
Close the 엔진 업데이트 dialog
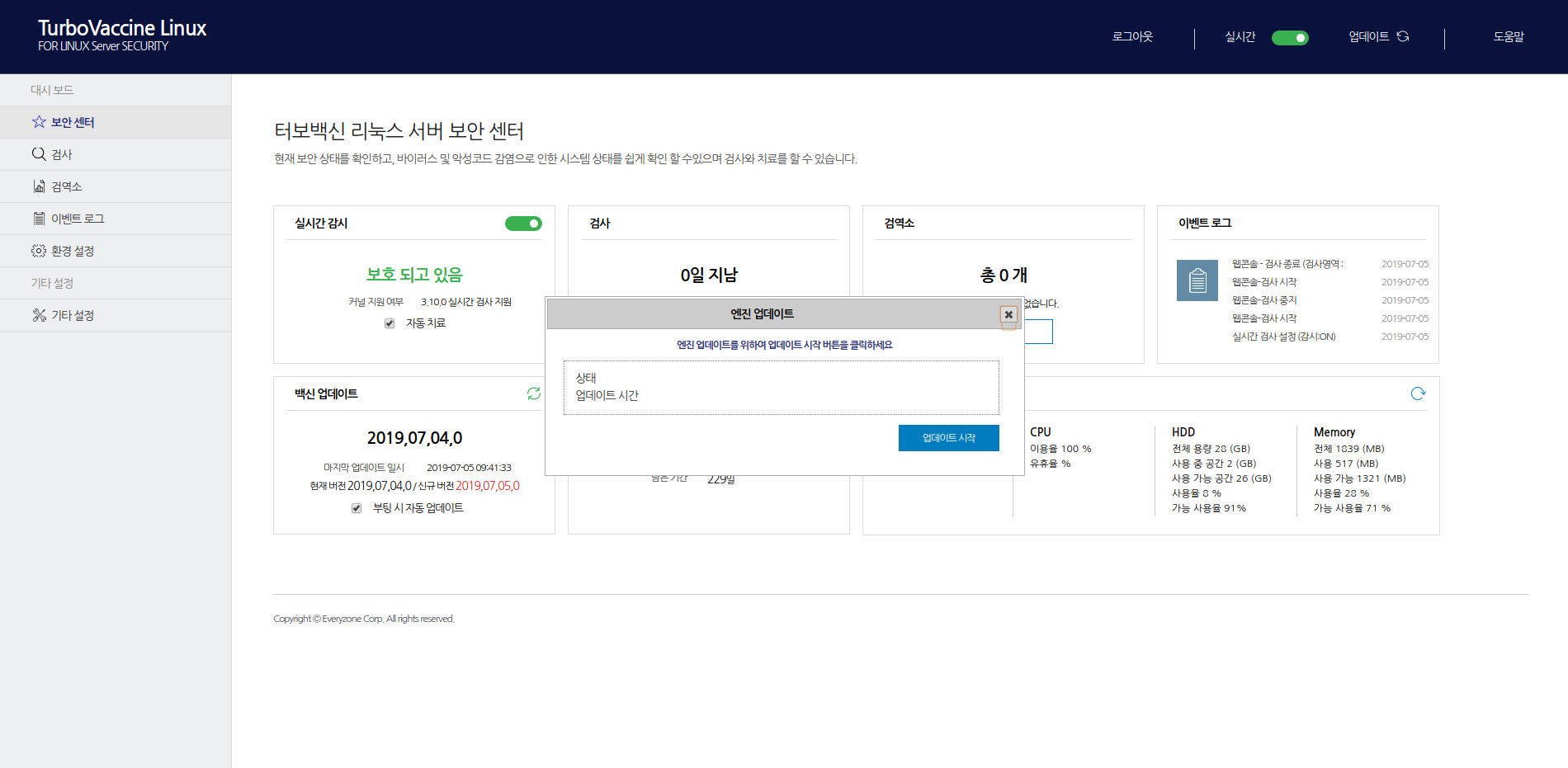pos(1008,314)
